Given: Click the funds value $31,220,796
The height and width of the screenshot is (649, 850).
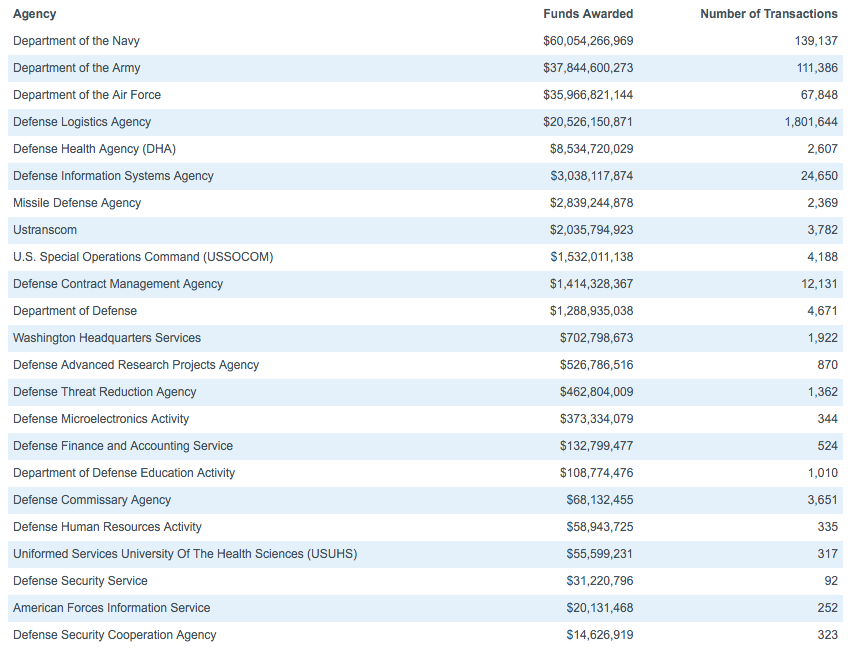Looking at the screenshot, I should tap(600, 581).
